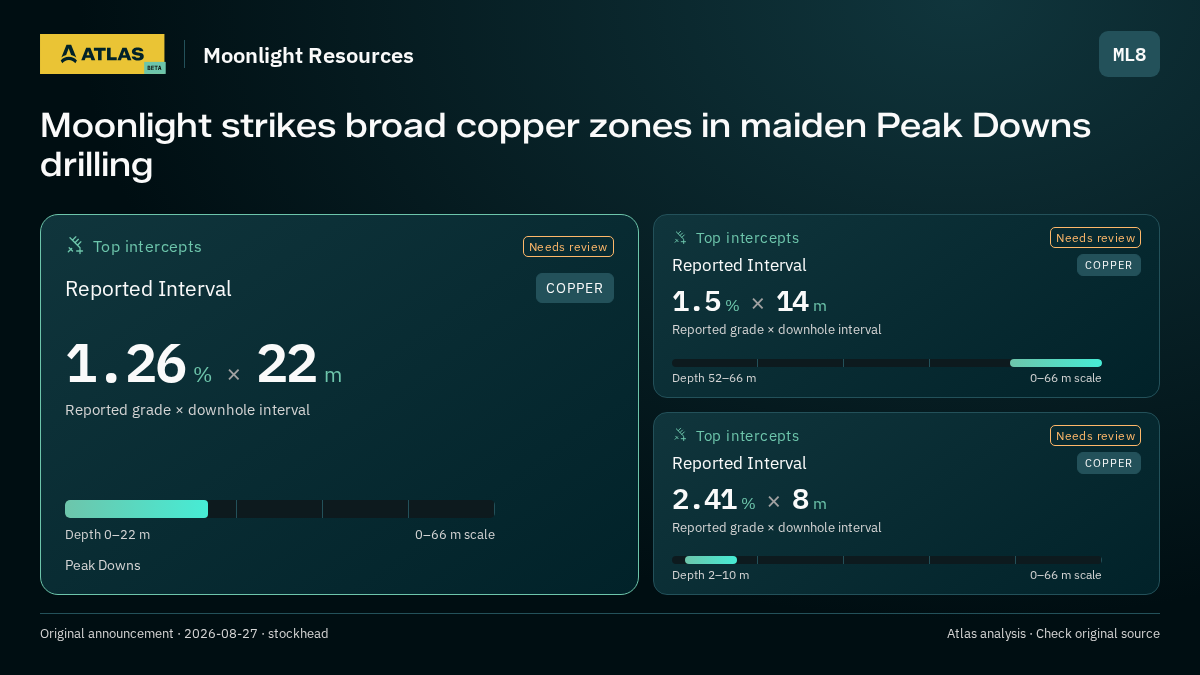Viewport: 1200px width, 675px height.
Task: Click '0–66 m scale' label in 1.5% card
Action: tap(1066, 378)
